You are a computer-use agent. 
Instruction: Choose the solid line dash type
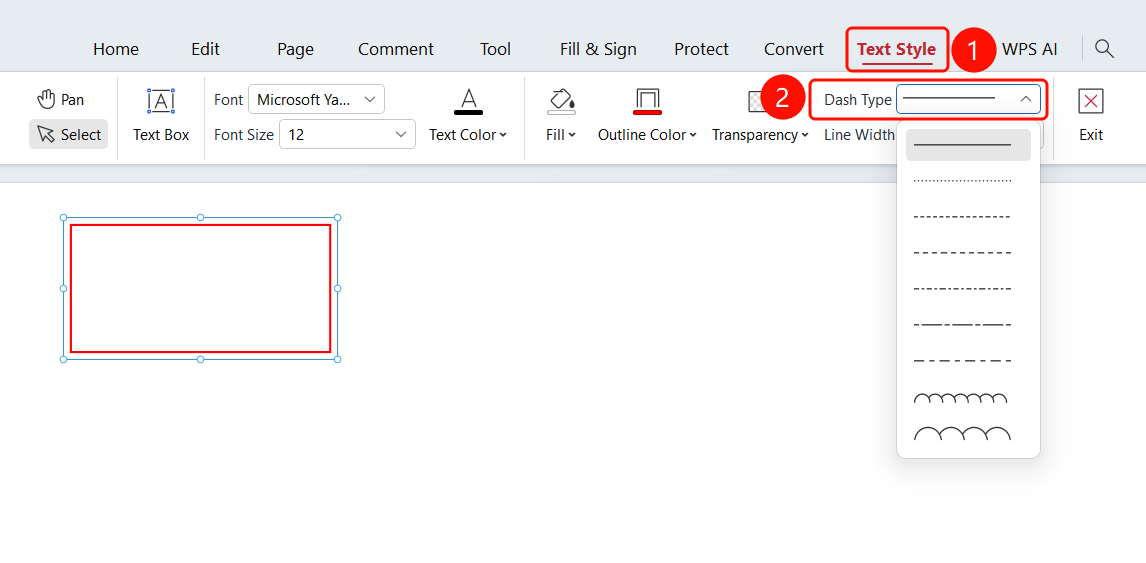968,145
